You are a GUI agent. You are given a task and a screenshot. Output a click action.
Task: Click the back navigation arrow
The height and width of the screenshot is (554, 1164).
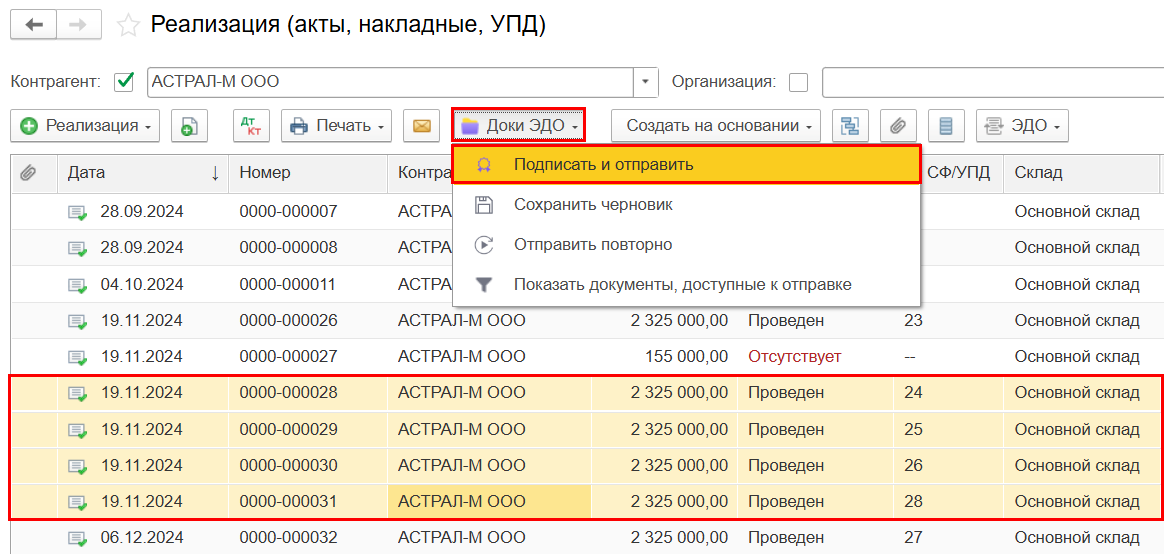pos(34,25)
